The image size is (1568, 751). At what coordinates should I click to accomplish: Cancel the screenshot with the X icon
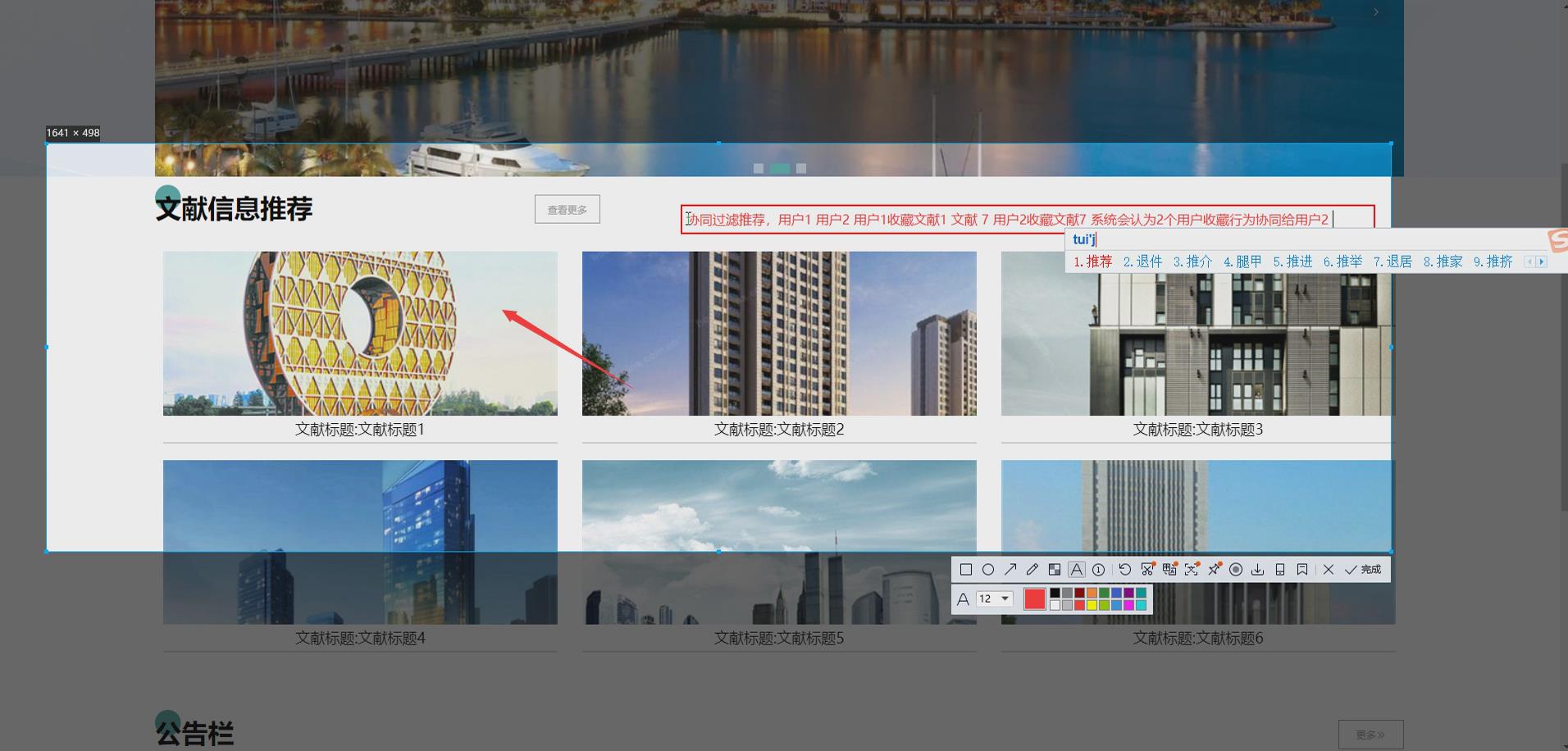point(1329,570)
